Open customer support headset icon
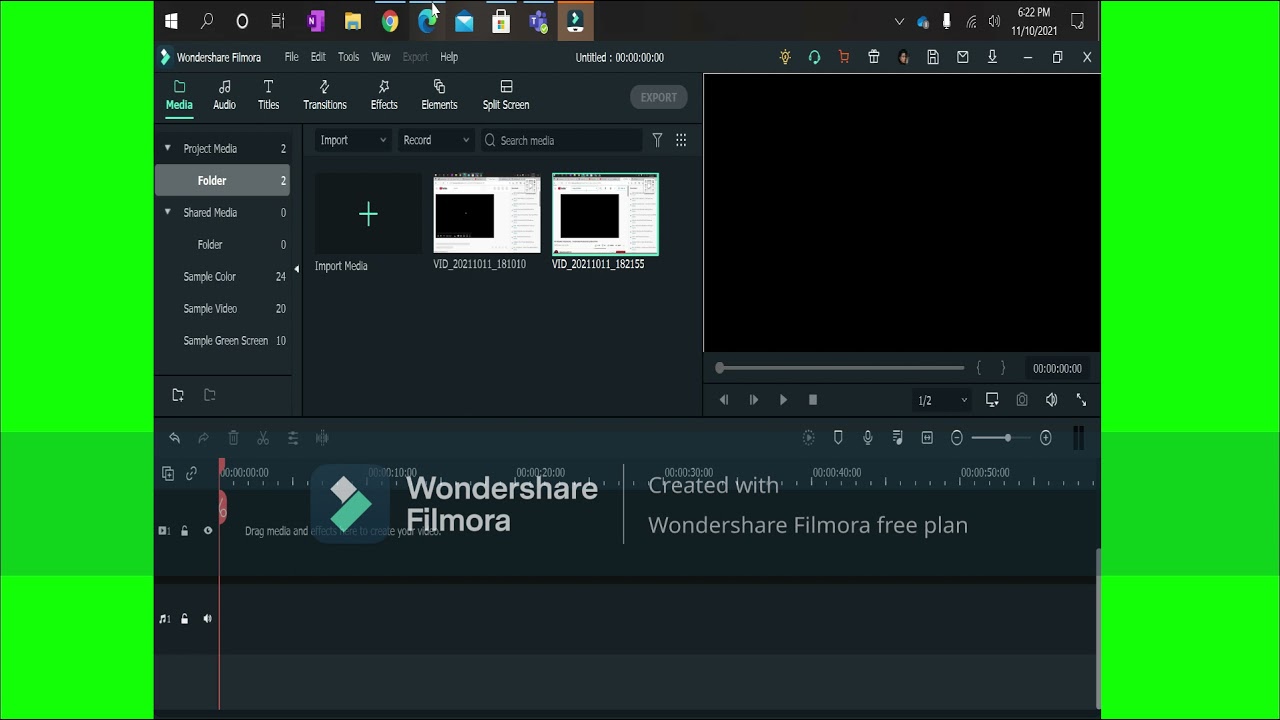This screenshot has width=1280, height=720. click(x=814, y=57)
